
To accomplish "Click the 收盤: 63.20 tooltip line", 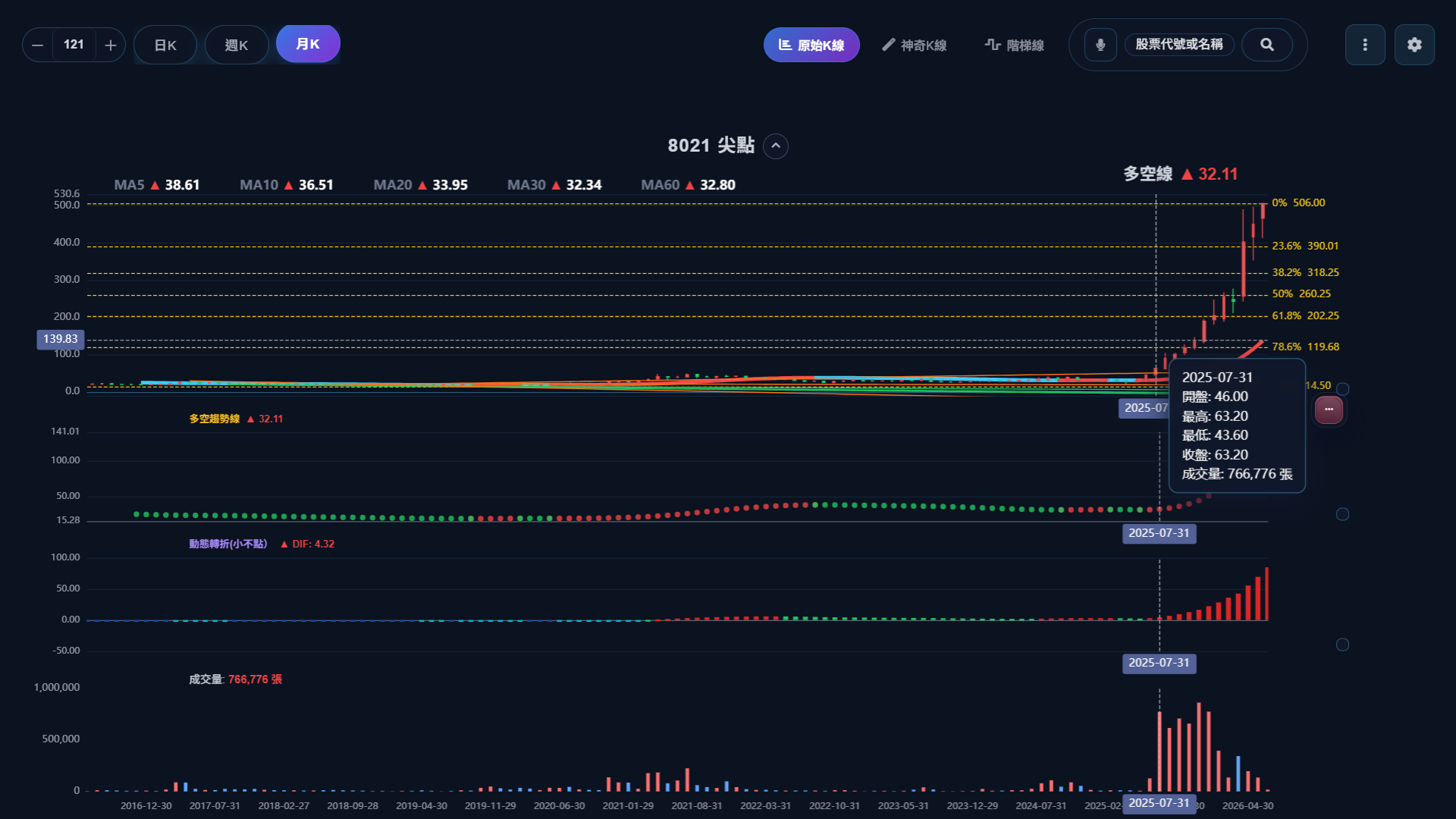I will point(1215,455).
